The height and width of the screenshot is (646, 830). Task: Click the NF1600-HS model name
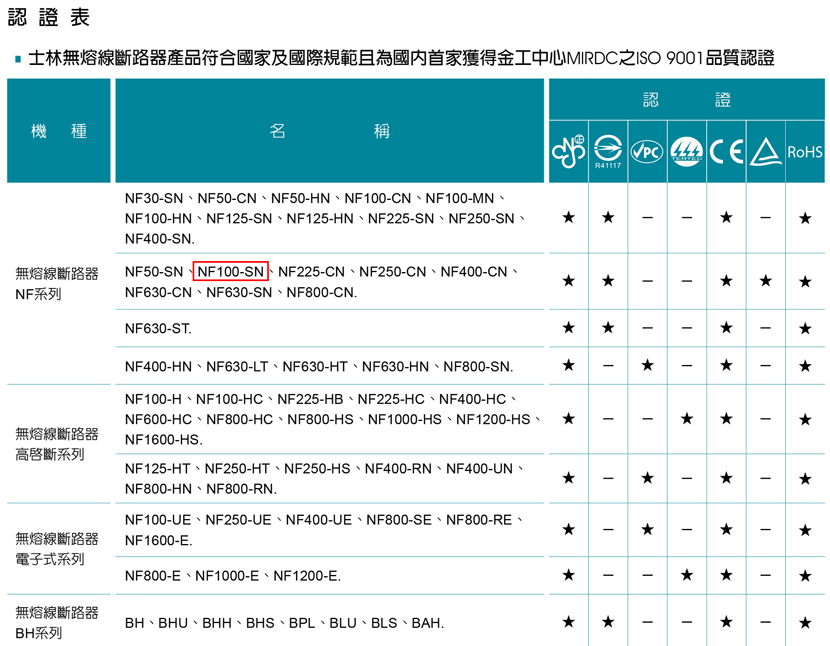(x=164, y=440)
